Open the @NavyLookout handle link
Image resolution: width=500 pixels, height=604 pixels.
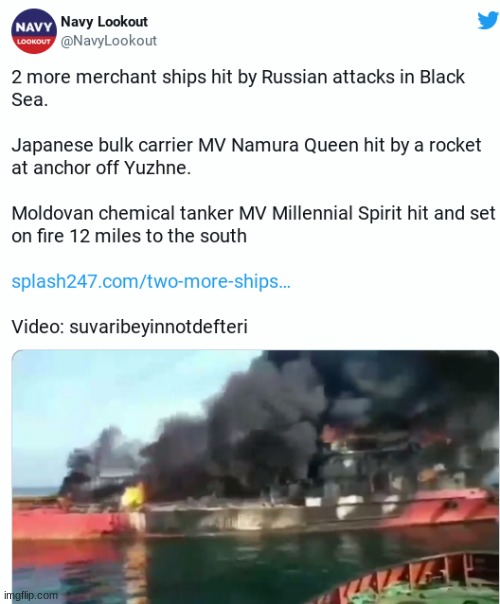(109, 40)
